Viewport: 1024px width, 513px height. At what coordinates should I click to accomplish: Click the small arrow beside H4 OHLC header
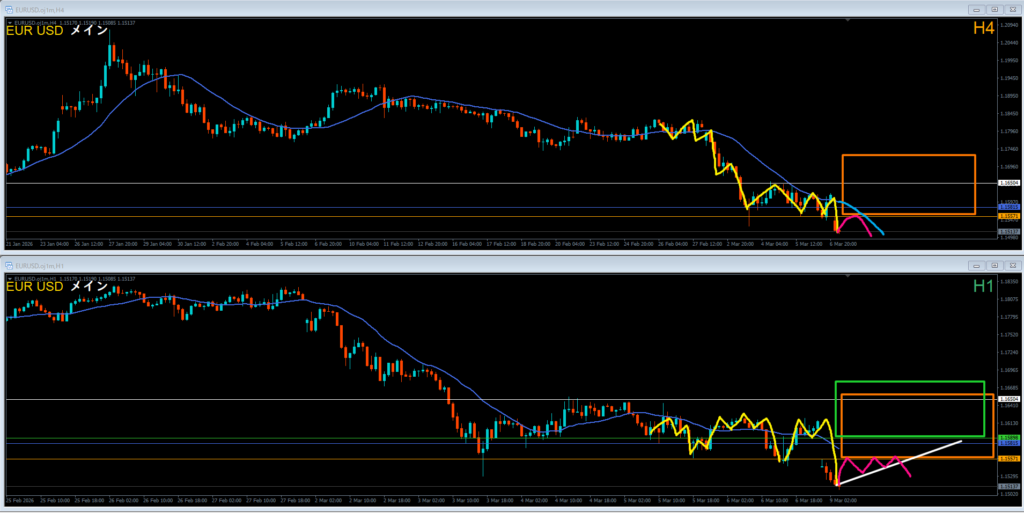click(8, 22)
